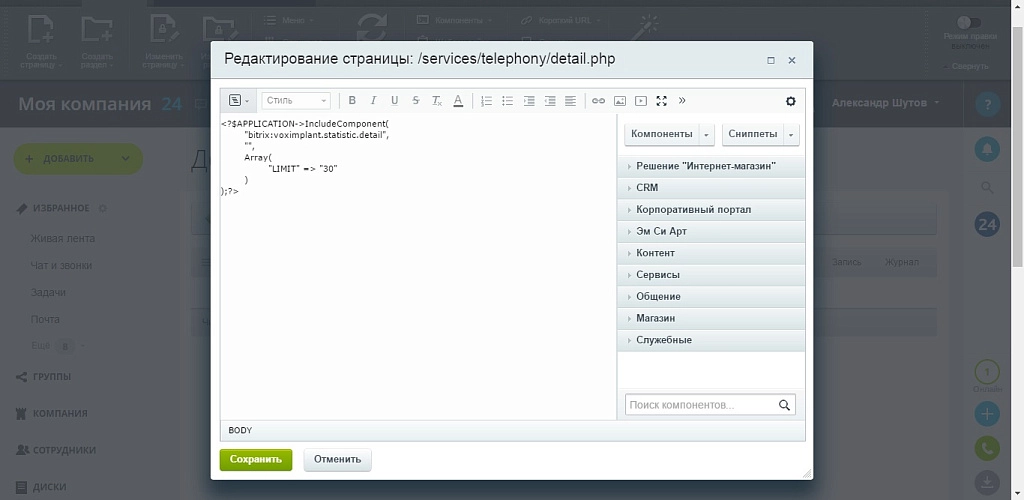The height and width of the screenshot is (500, 1024).
Task: Open the editor view mode selector
Action: click(238, 101)
